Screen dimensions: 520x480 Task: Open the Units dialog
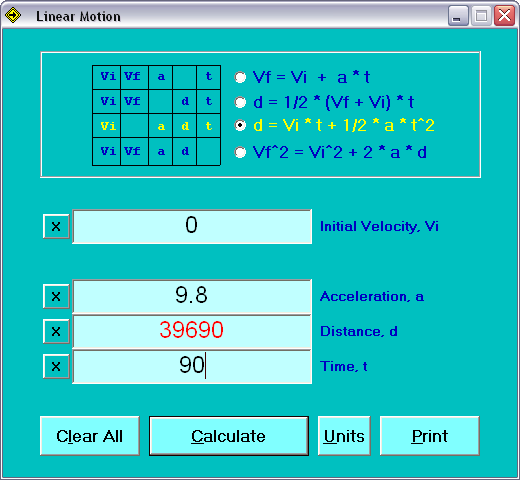coord(344,436)
